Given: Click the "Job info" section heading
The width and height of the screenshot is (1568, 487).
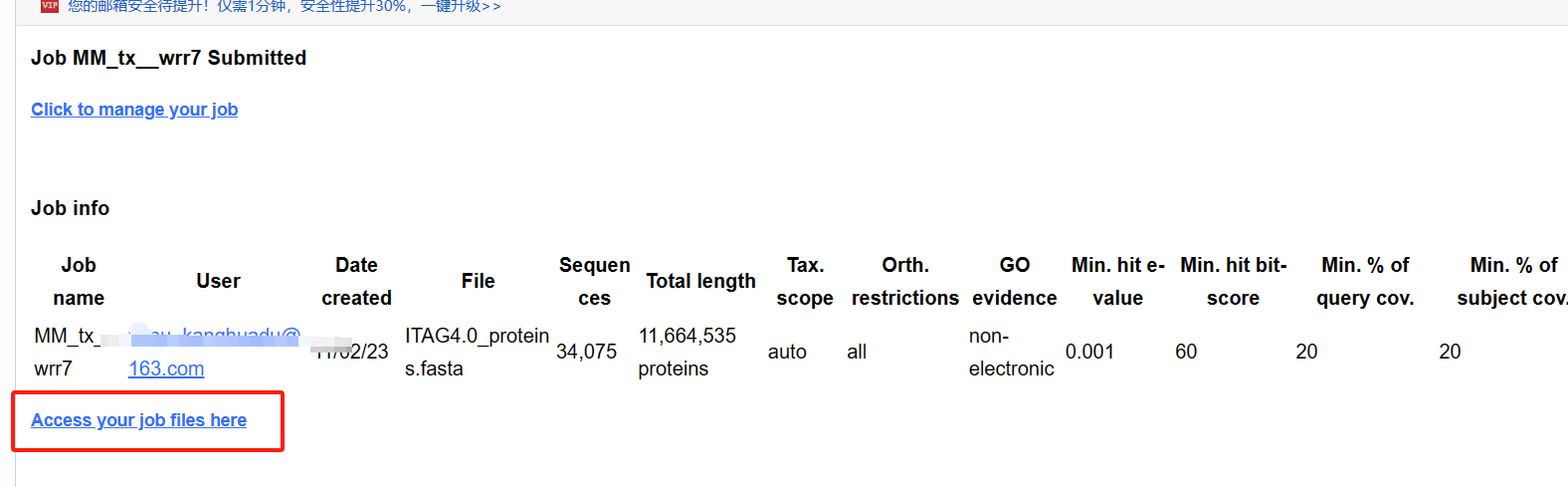Looking at the screenshot, I should [x=70, y=208].
